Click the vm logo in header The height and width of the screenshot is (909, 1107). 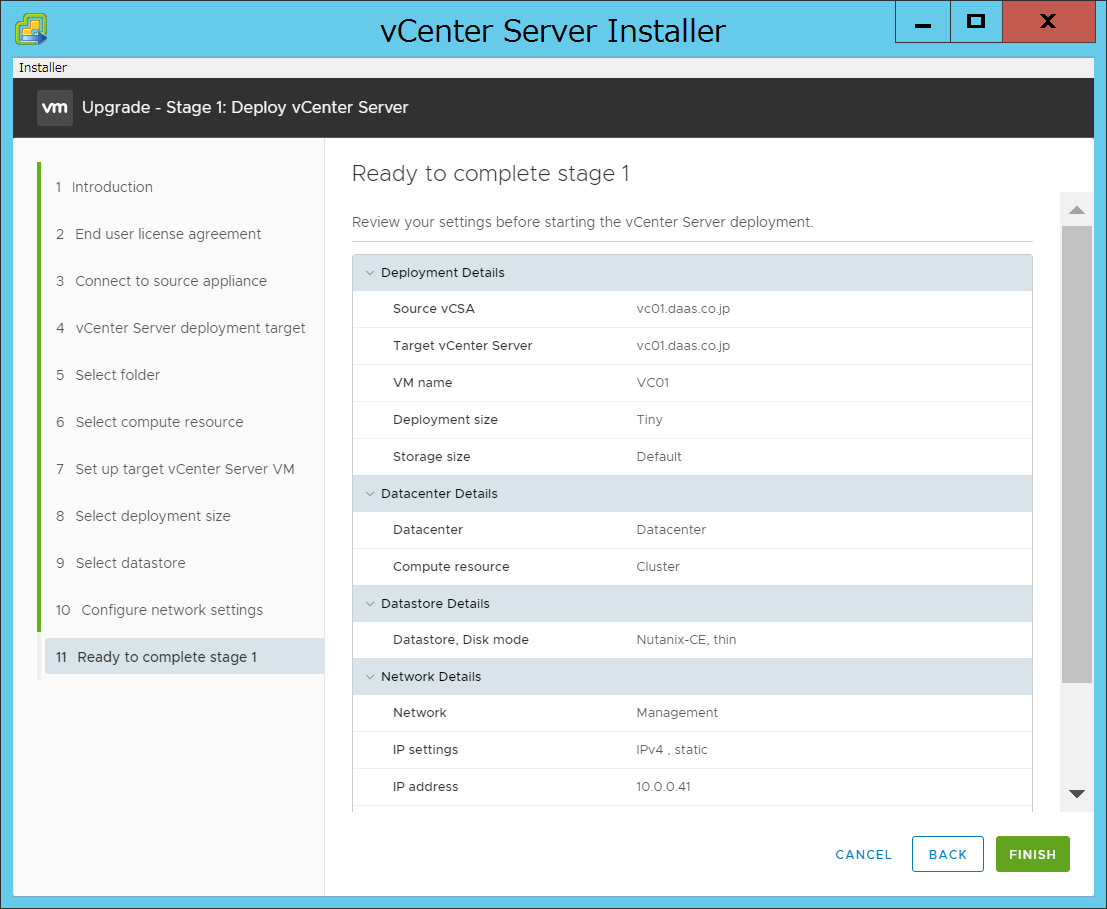click(x=54, y=107)
